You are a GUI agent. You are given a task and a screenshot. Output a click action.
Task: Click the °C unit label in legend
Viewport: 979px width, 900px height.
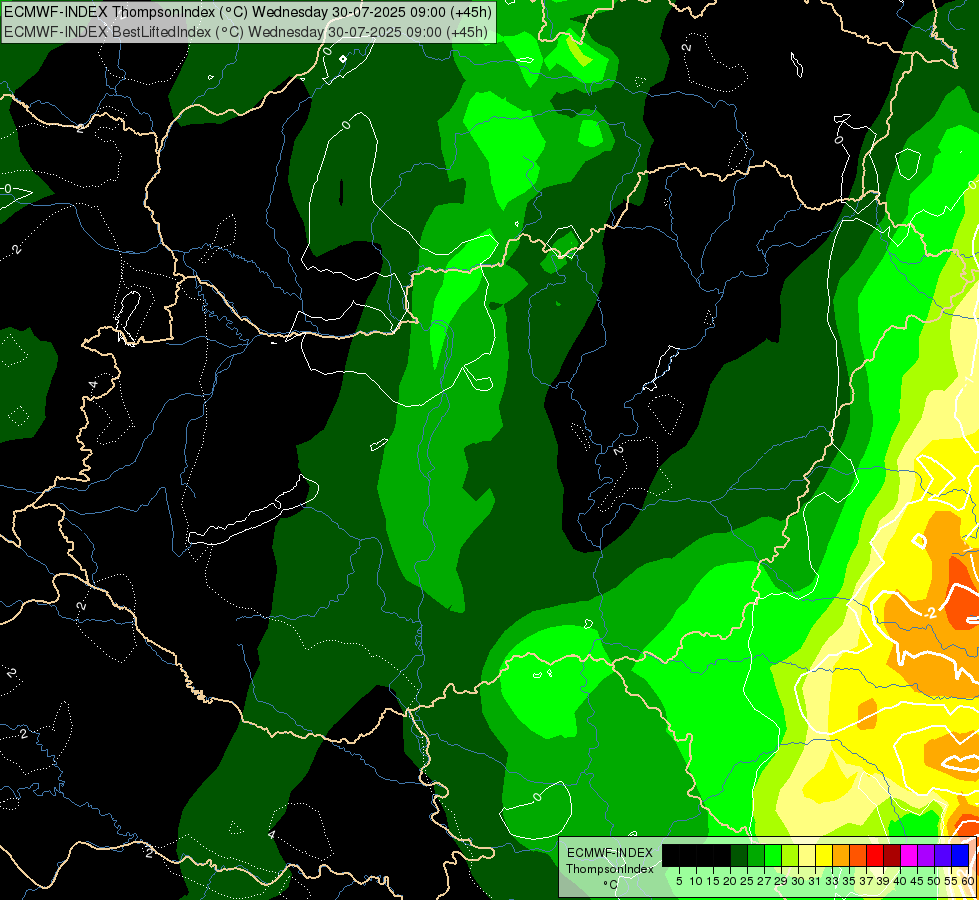611,884
